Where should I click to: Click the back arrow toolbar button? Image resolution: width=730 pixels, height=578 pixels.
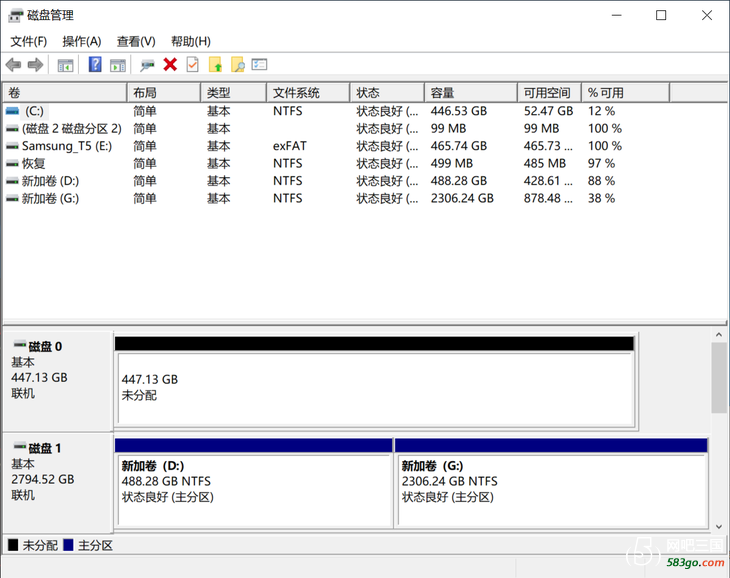(13, 65)
